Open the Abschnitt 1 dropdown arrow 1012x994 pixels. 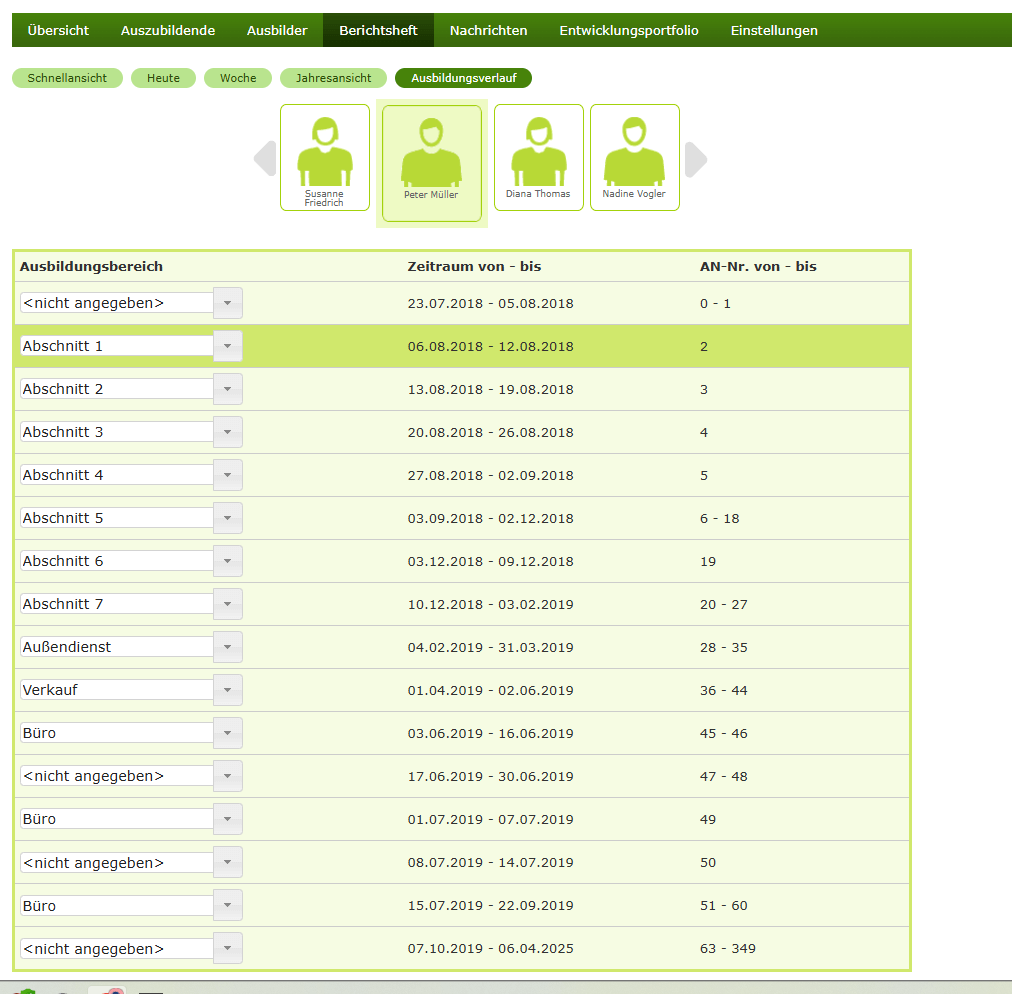tap(228, 346)
